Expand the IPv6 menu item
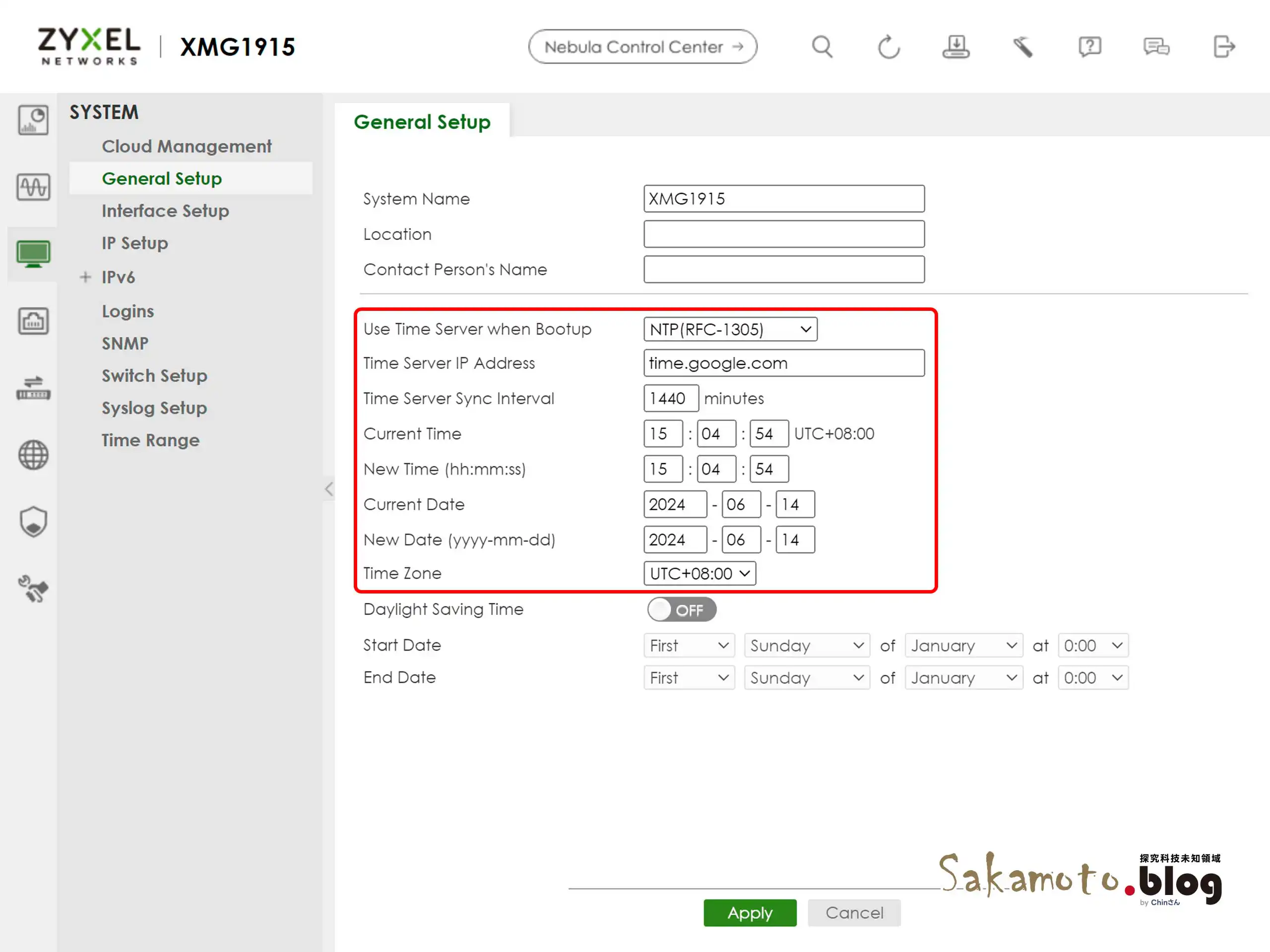1270x952 pixels. (85, 277)
